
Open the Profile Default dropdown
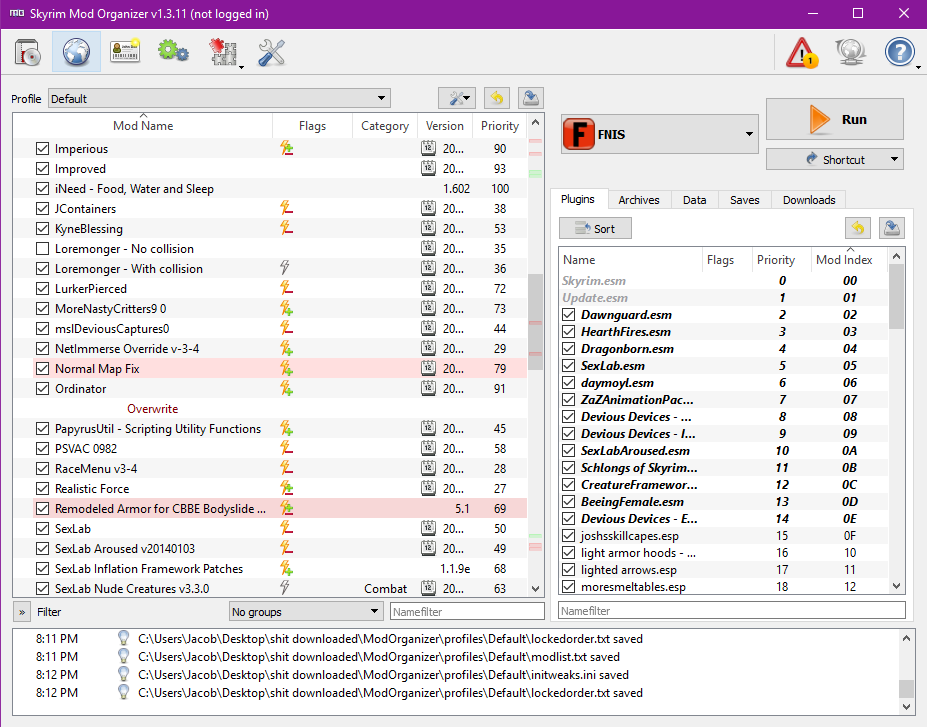click(x=218, y=98)
